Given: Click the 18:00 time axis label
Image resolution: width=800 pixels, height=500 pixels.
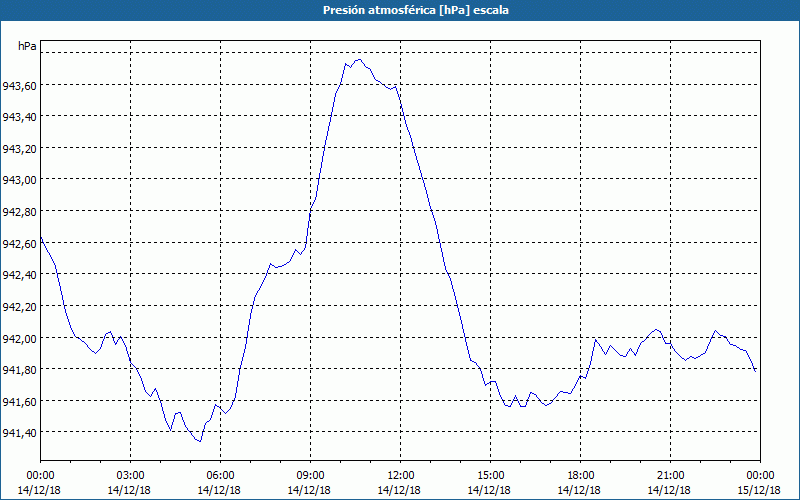Looking at the screenshot, I should point(580,476).
